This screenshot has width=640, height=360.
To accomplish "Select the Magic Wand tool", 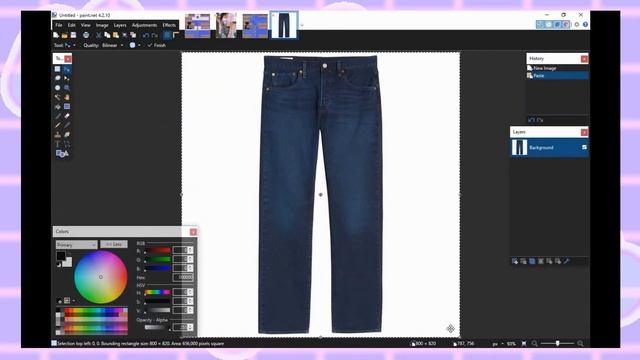I will [x=58, y=97].
